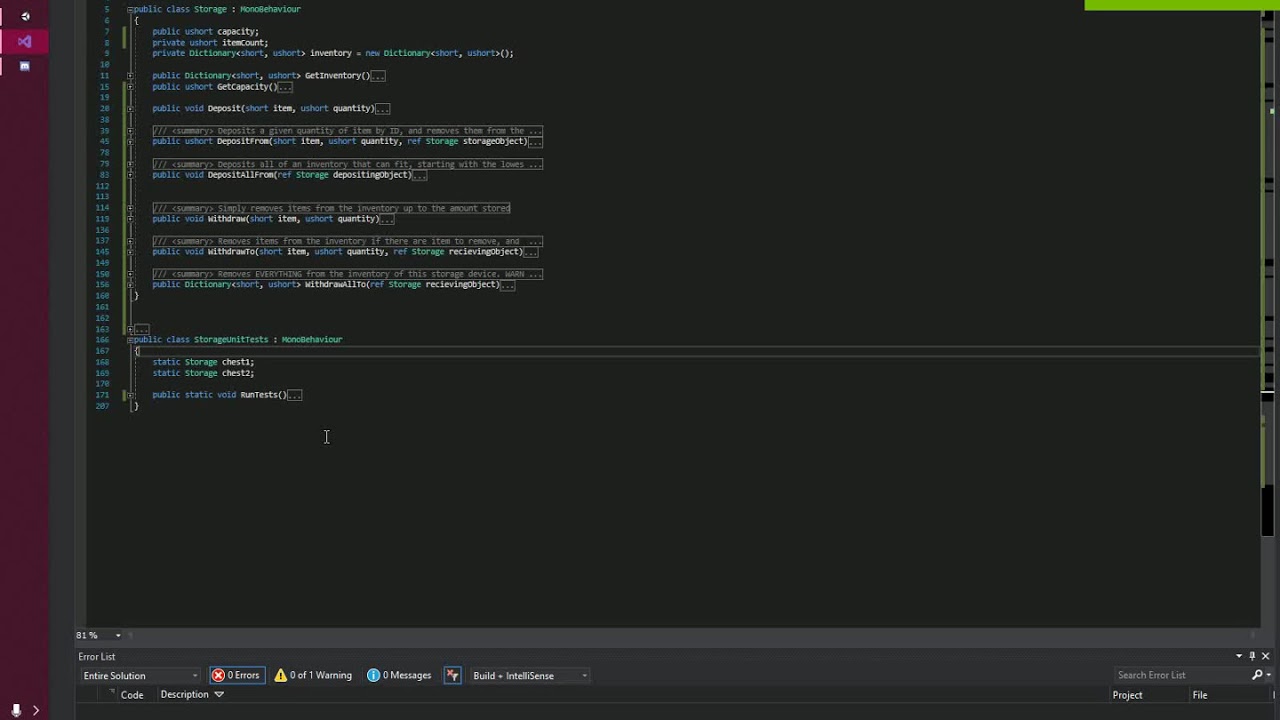
Task: Toggle the 0 of 1 Warning filter
Action: tap(313, 675)
